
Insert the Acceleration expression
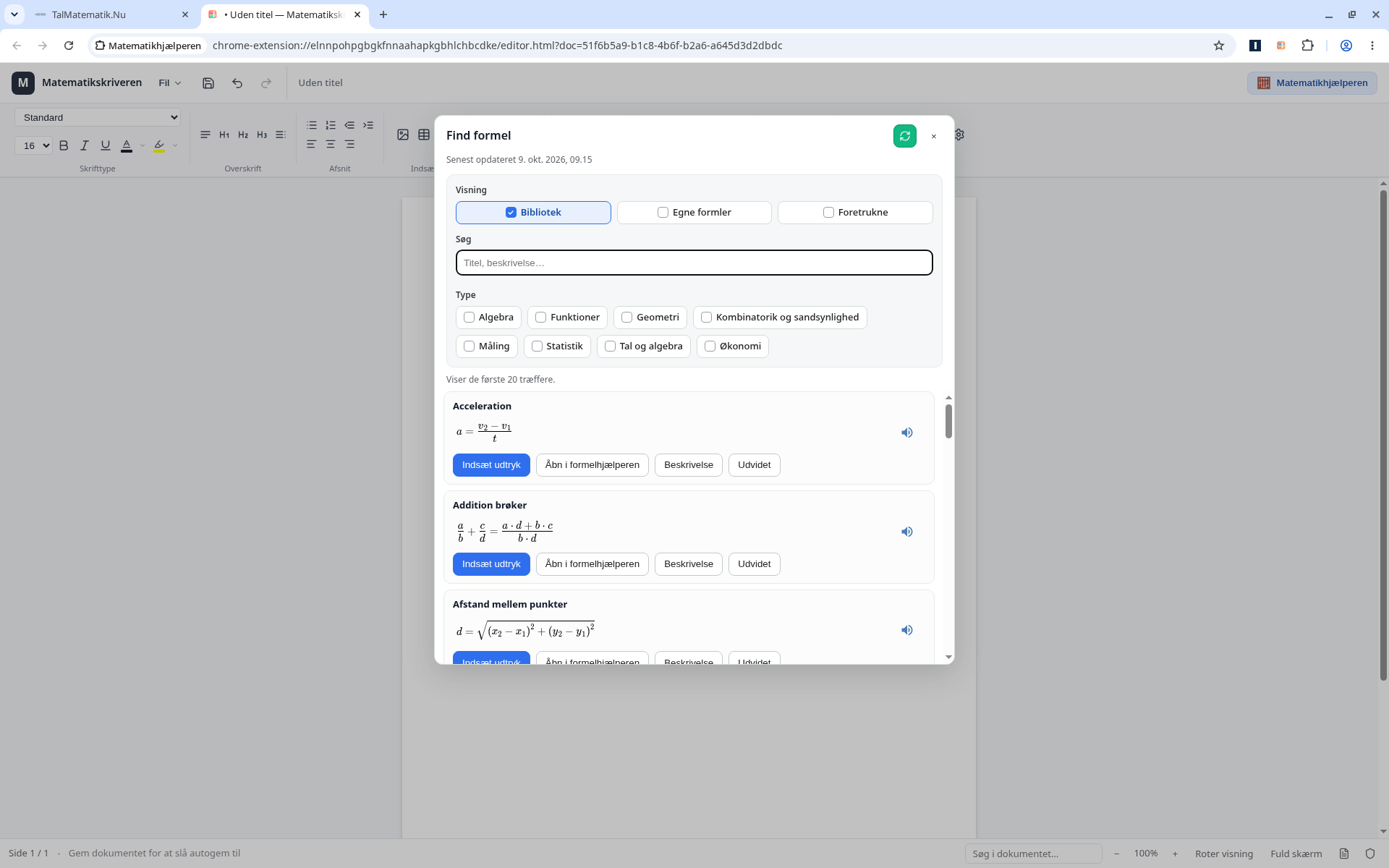tap(491, 465)
